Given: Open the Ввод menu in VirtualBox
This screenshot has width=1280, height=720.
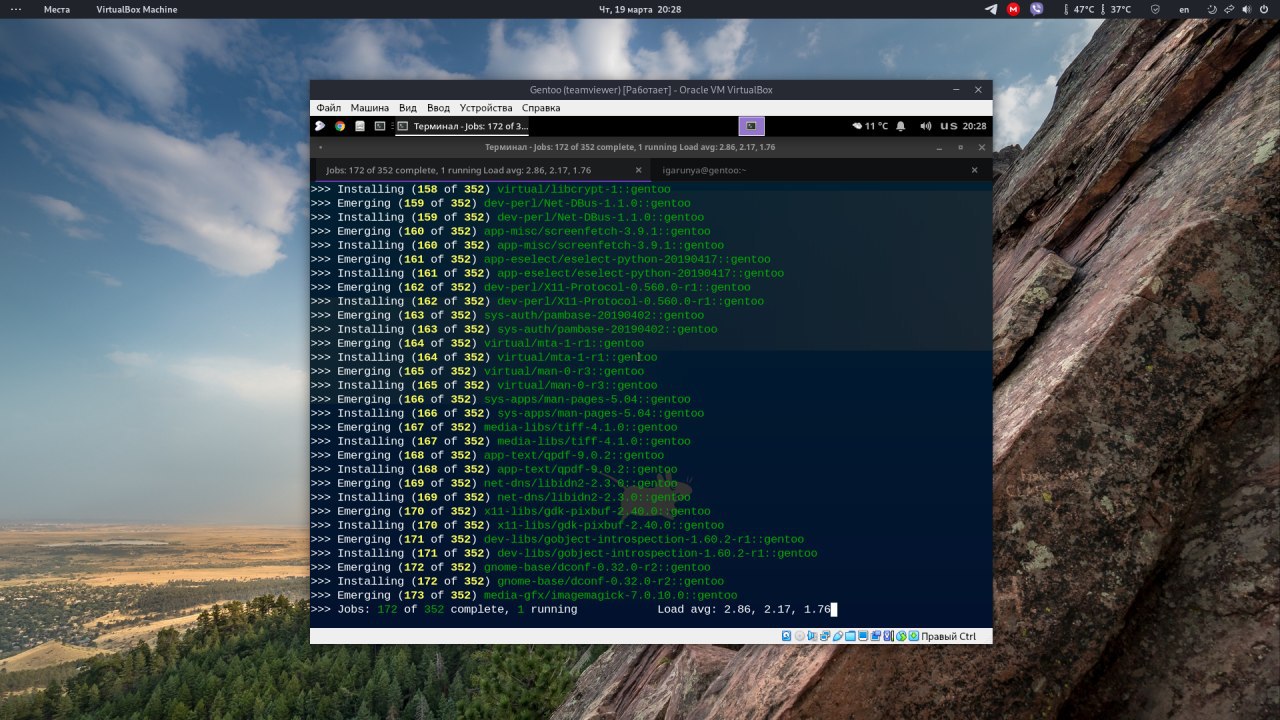Looking at the screenshot, I should [438, 107].
